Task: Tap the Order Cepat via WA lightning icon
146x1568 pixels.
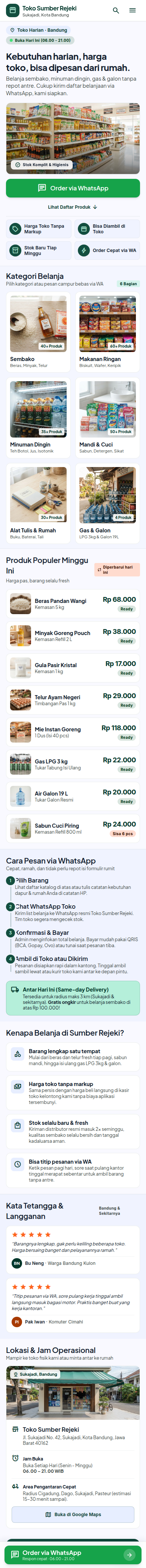Action: click(x=84, y=250)
